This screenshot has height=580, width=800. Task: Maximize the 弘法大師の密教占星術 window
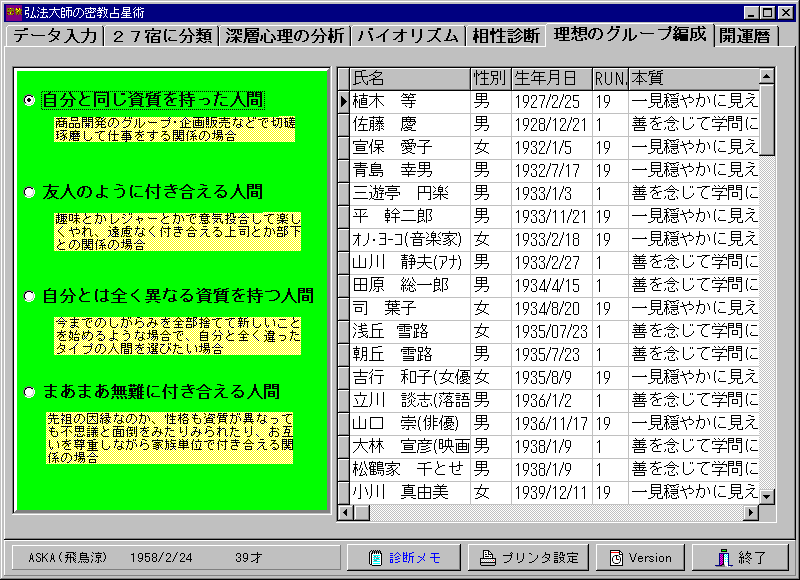pos(767,12)
